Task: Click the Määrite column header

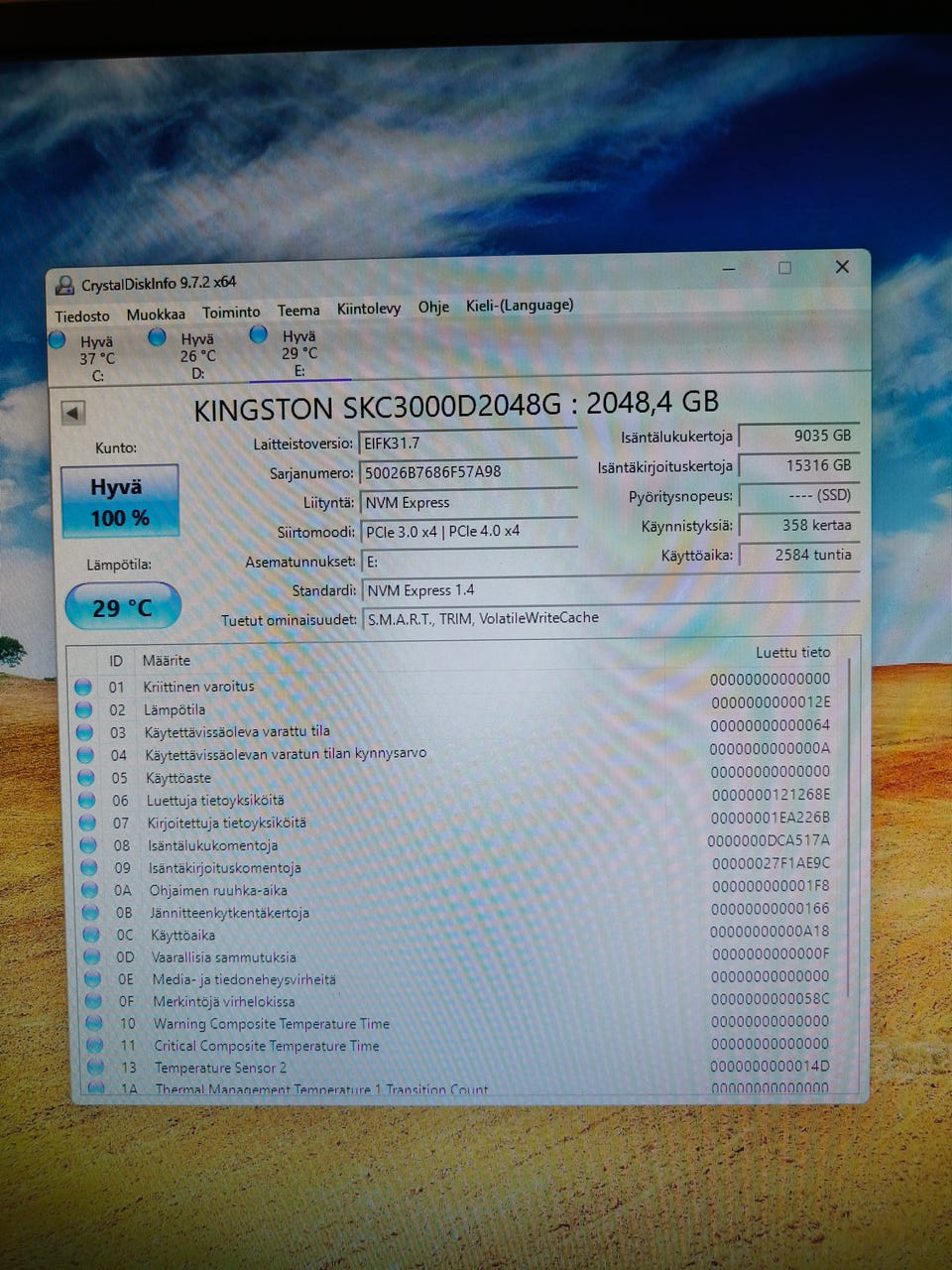Action: [x=166, y=661]
